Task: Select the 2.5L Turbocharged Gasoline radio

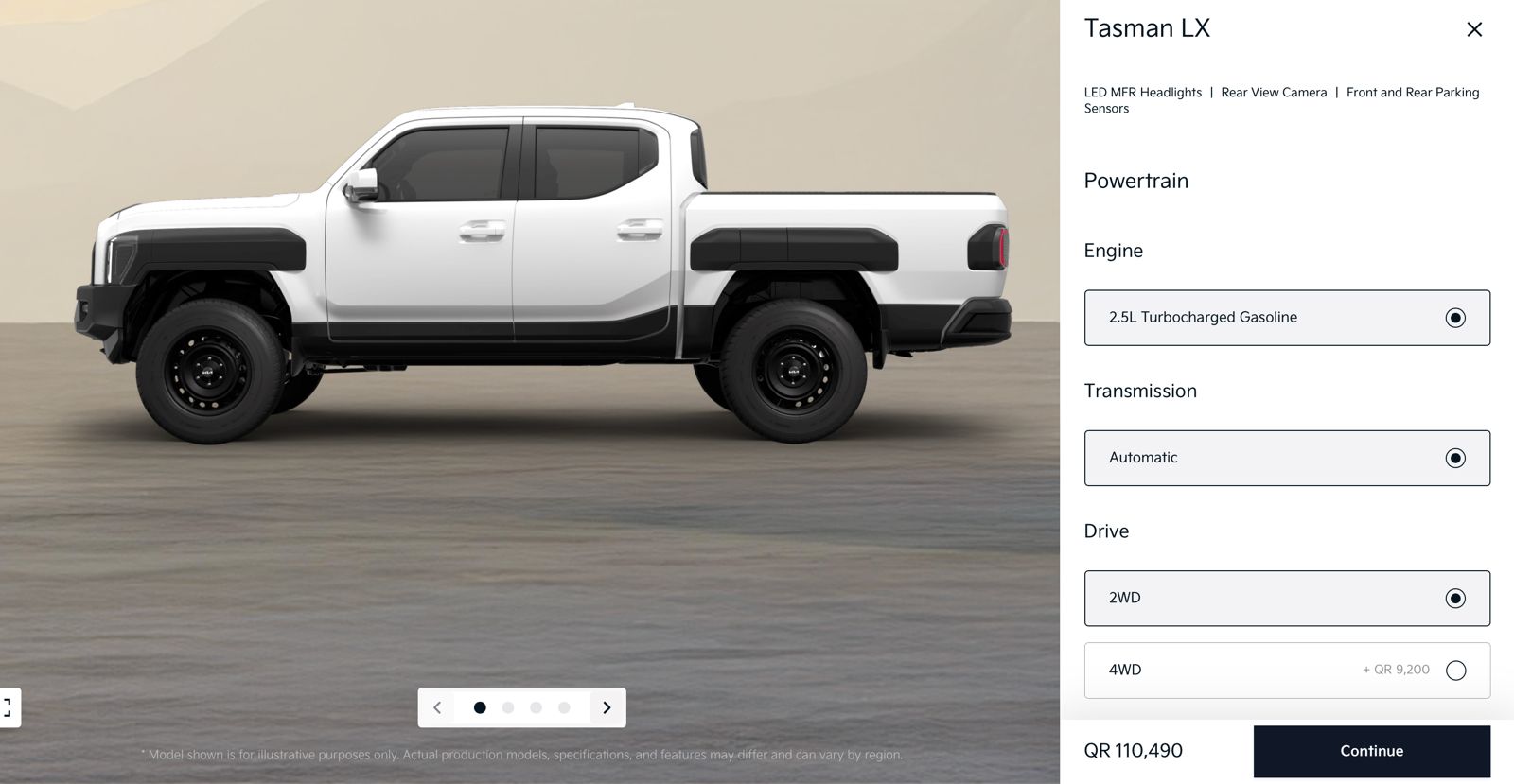Action: pos(1455,318)
